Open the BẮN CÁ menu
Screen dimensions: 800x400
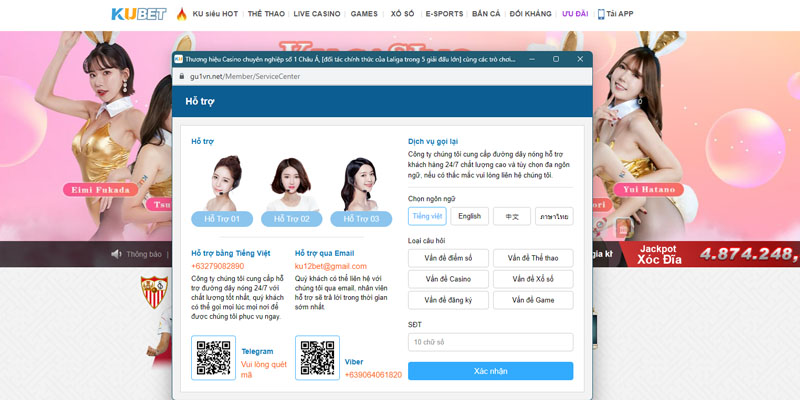point(486,14)
